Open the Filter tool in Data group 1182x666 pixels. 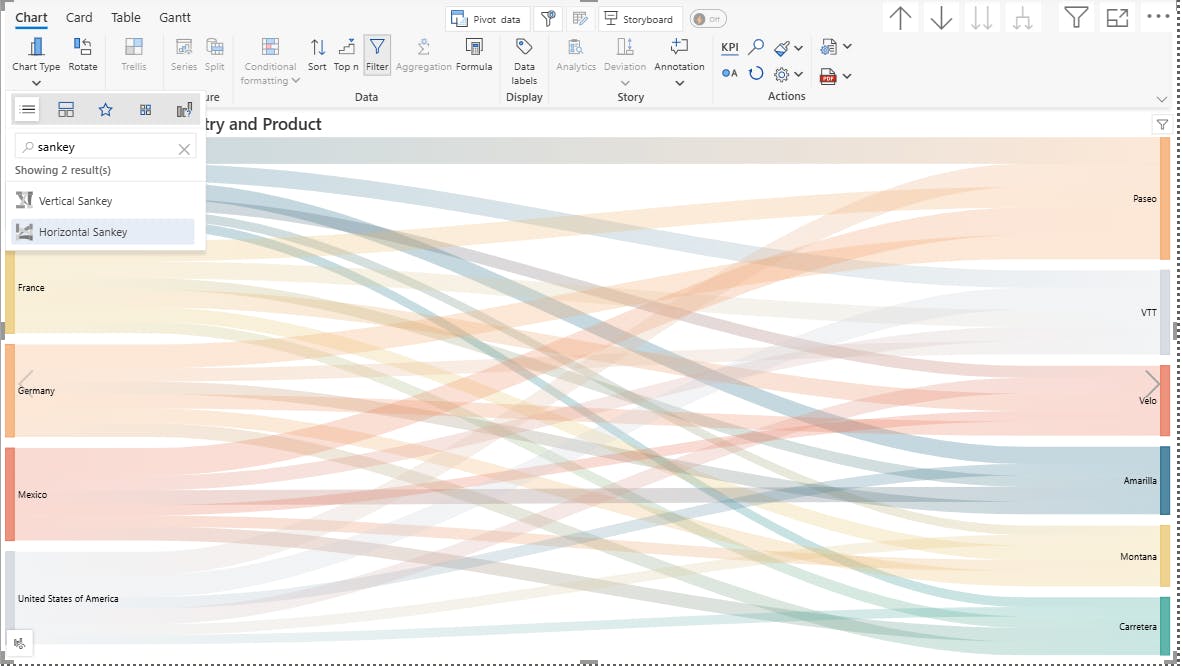click(377, 55)
